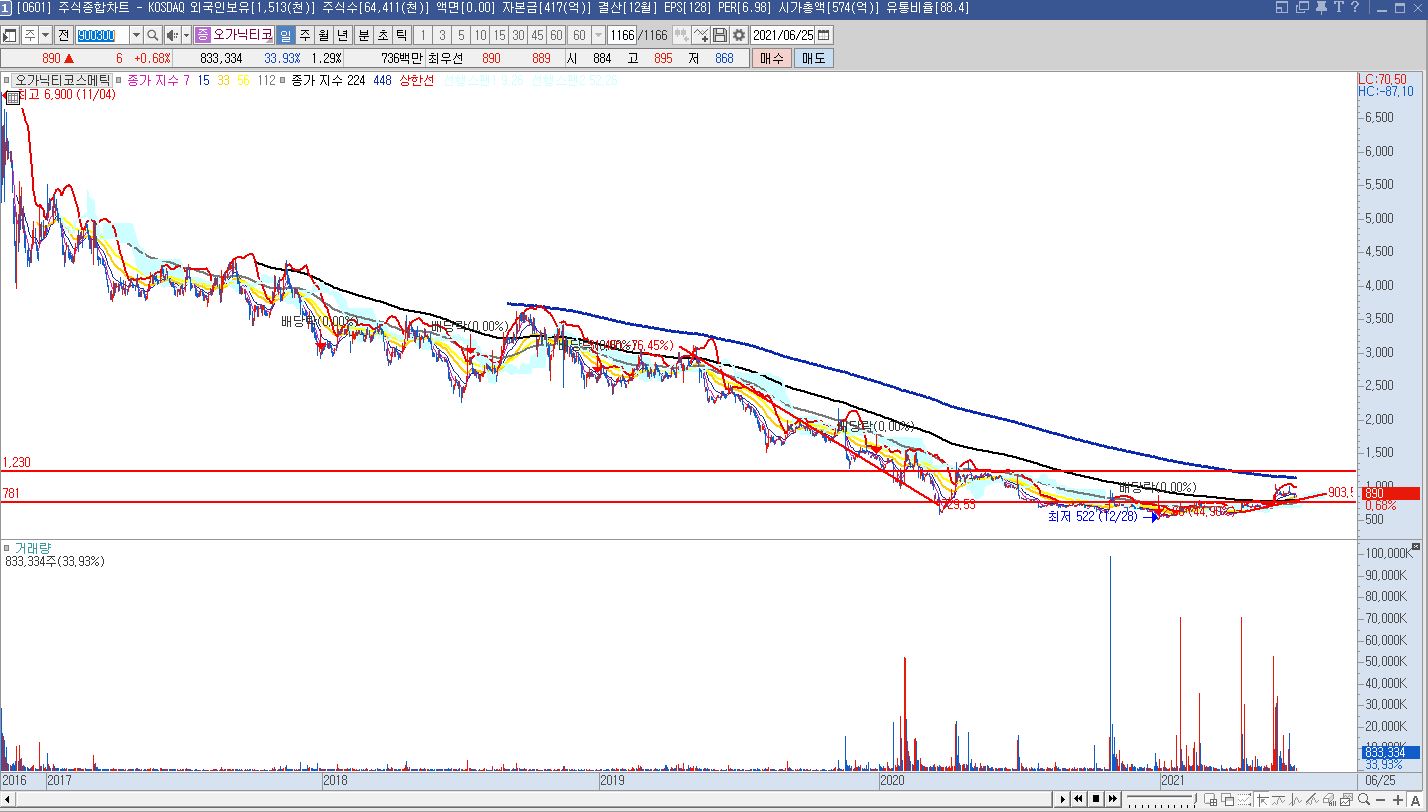1428x812 pixels.
Task: Click the diagonal trend line icon in bottom toolbar
Action: pos(1313,799)
